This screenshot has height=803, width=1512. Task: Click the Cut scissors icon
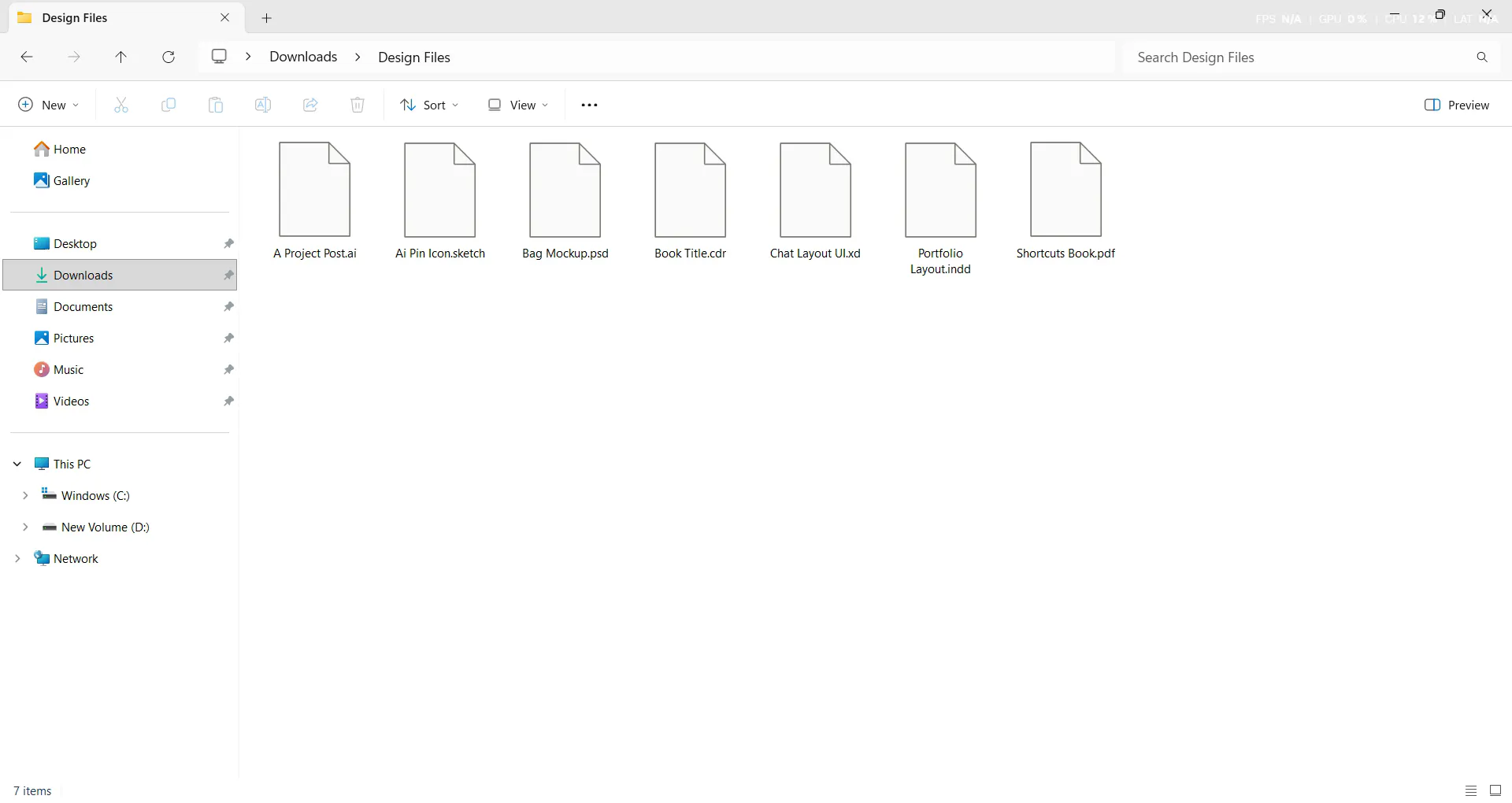tap(120, 105)
